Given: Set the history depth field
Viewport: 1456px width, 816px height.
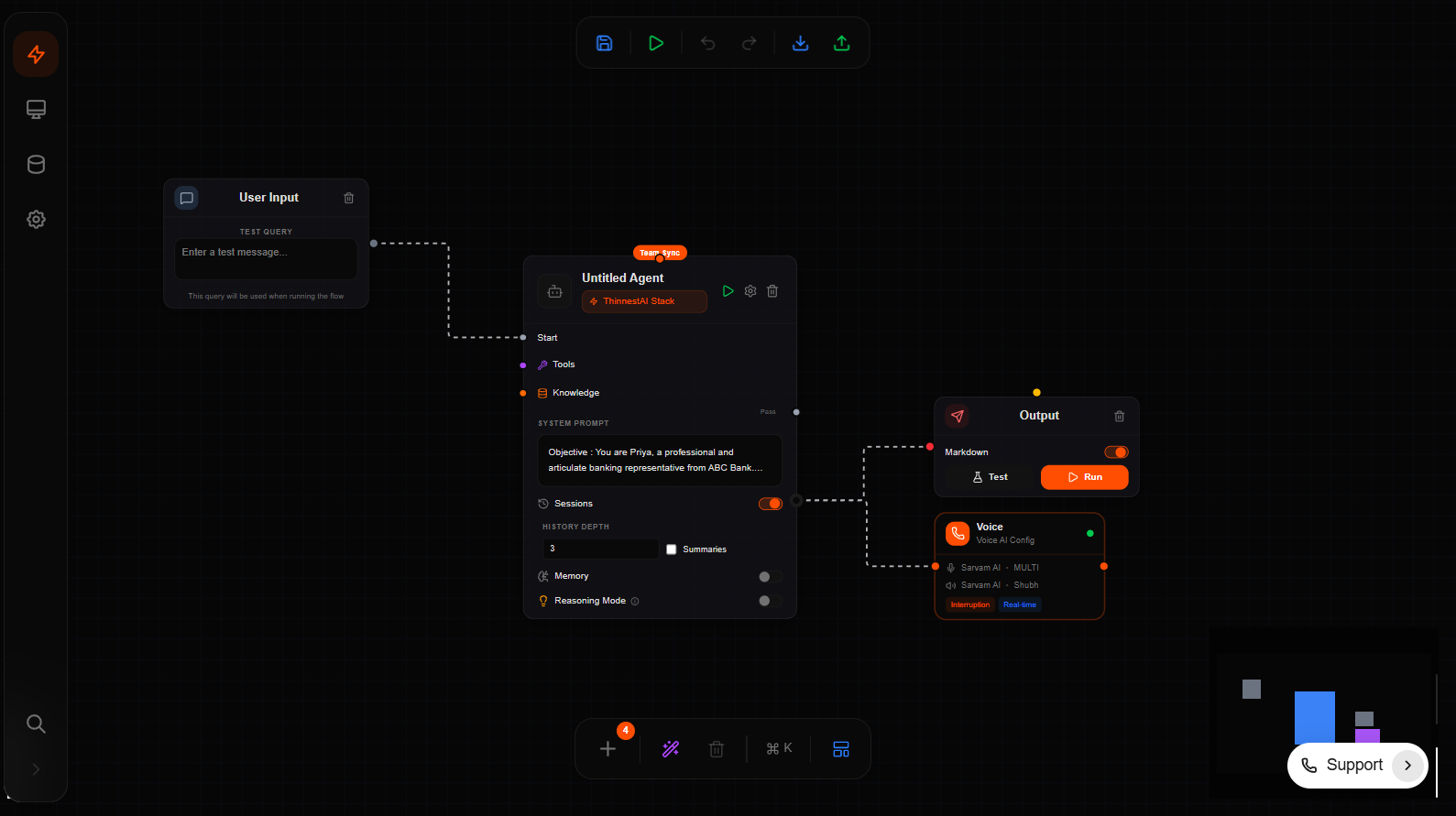Looking at the screenshot, I should (600, 549).
